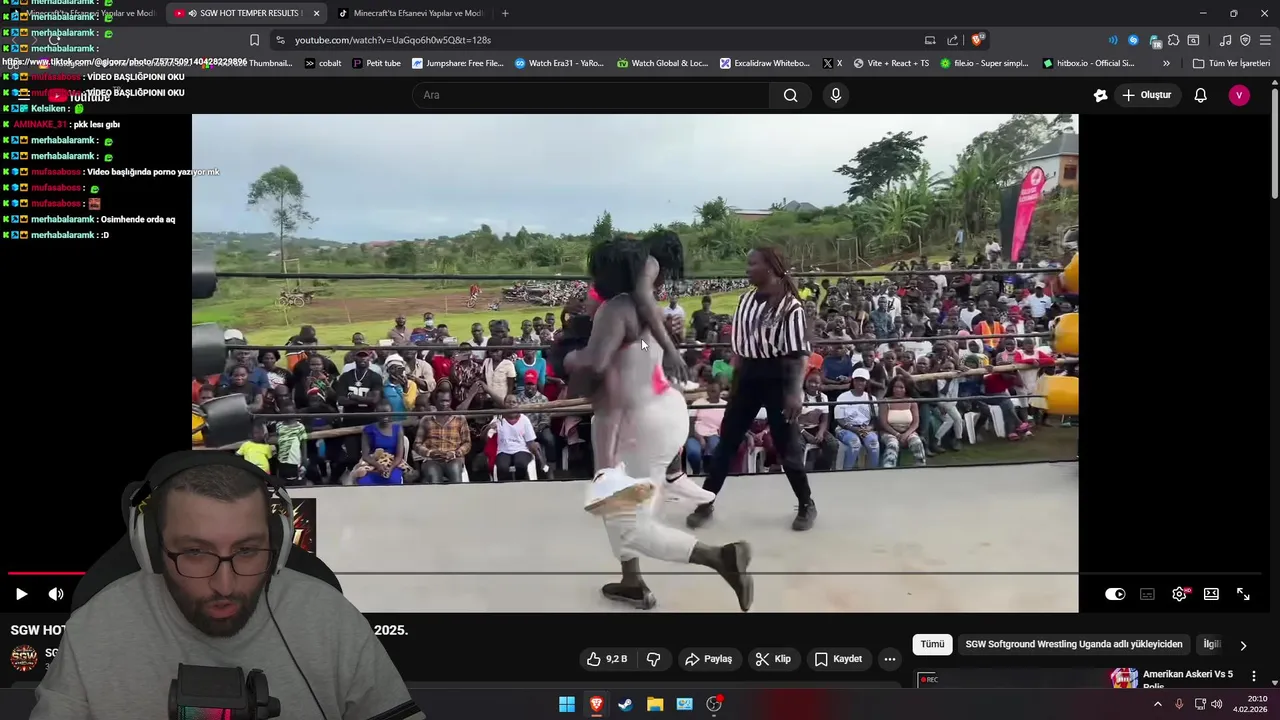Open Tüm Yer İşaretleri bookmarks folder

coord(1231,63)
